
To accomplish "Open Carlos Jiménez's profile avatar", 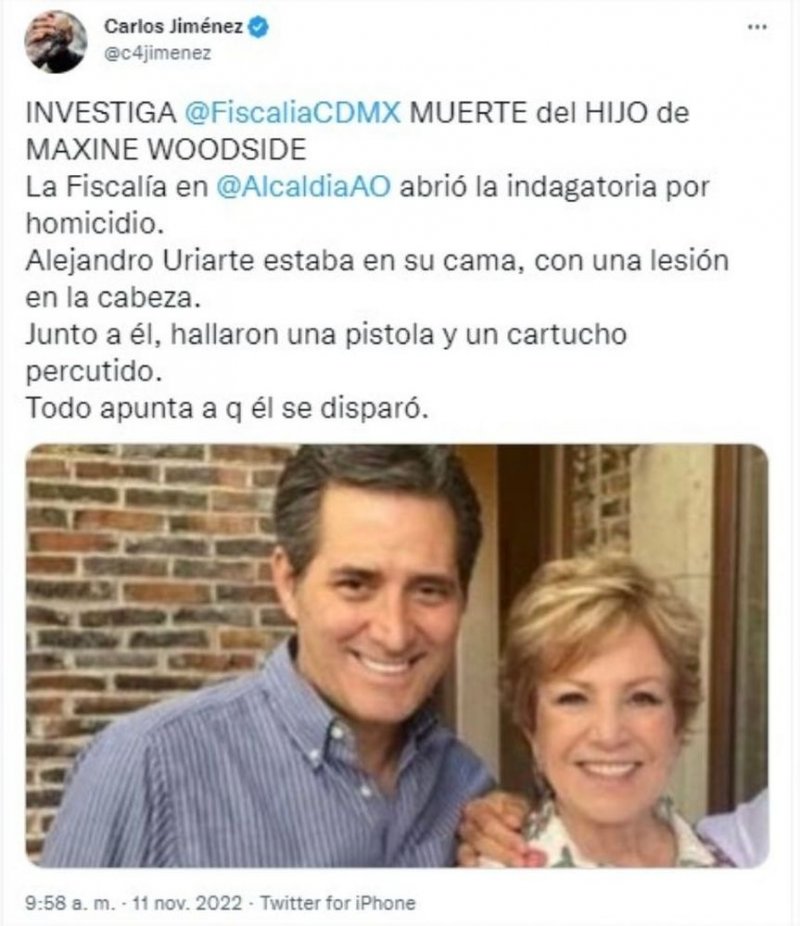I will (55, 41).
